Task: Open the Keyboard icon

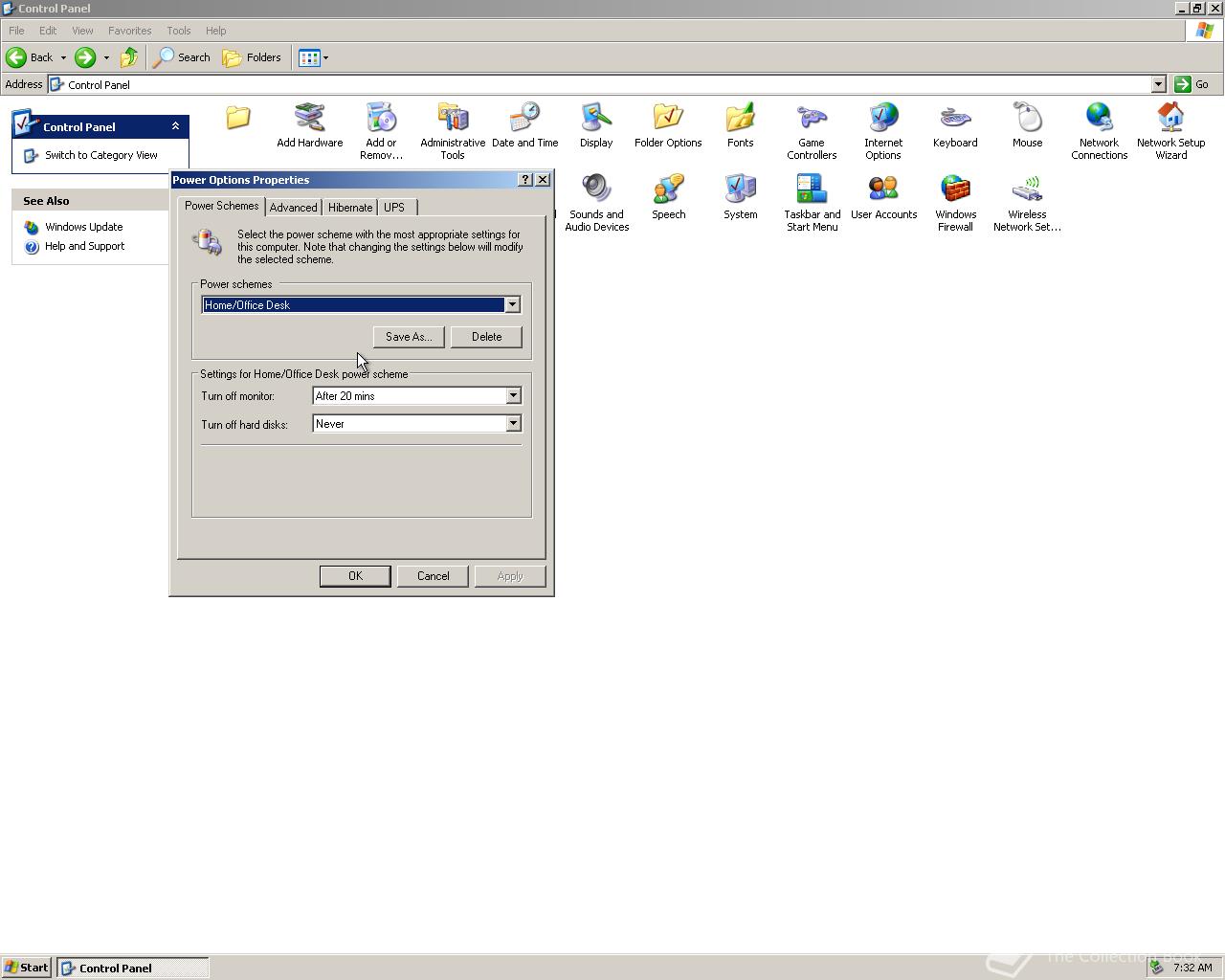Action: click(x=955, y=125)
